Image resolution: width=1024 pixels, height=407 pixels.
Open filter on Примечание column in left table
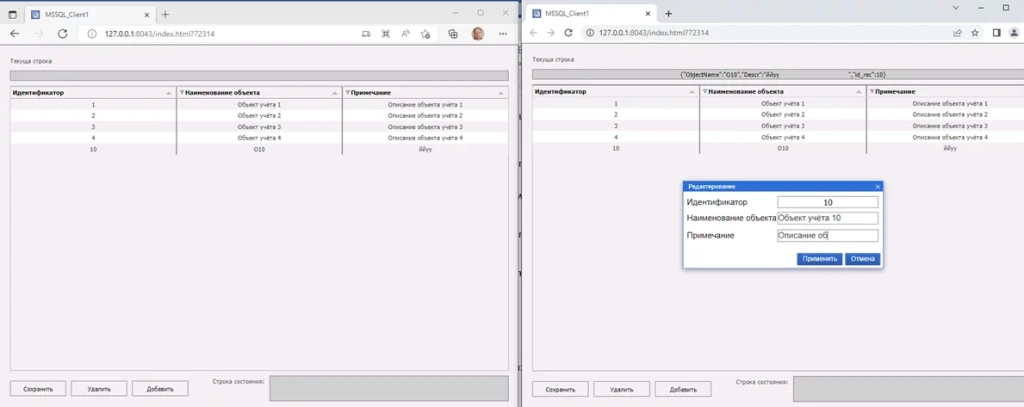(347, 92)
